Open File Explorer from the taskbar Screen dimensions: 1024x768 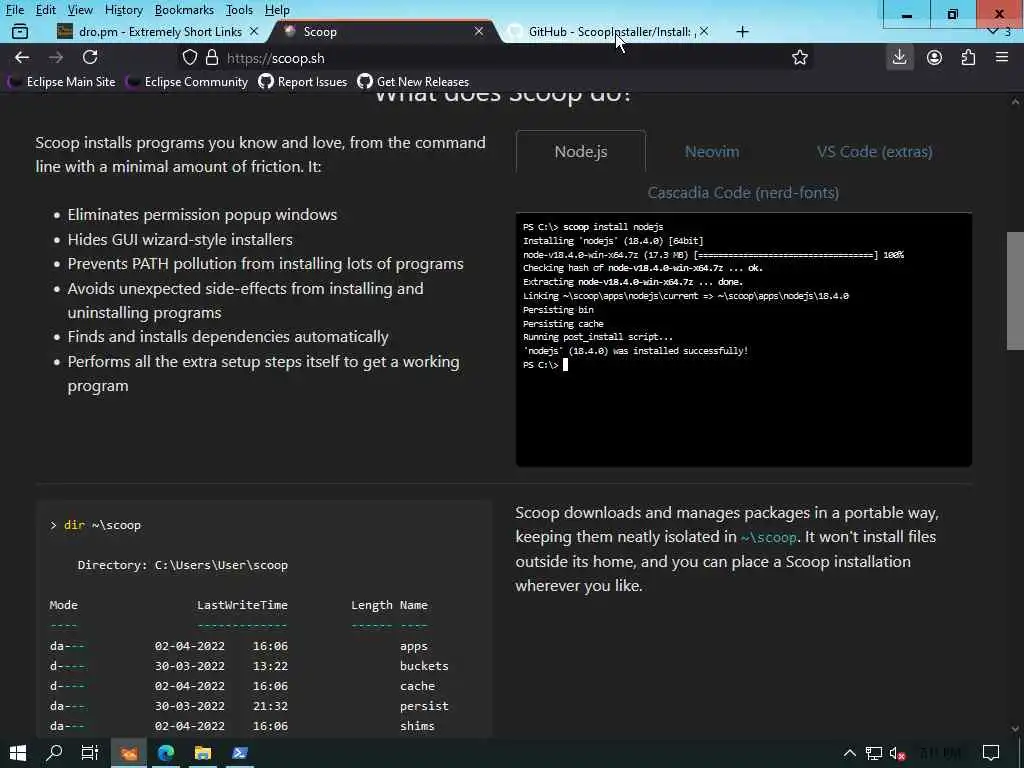point(202,753)
